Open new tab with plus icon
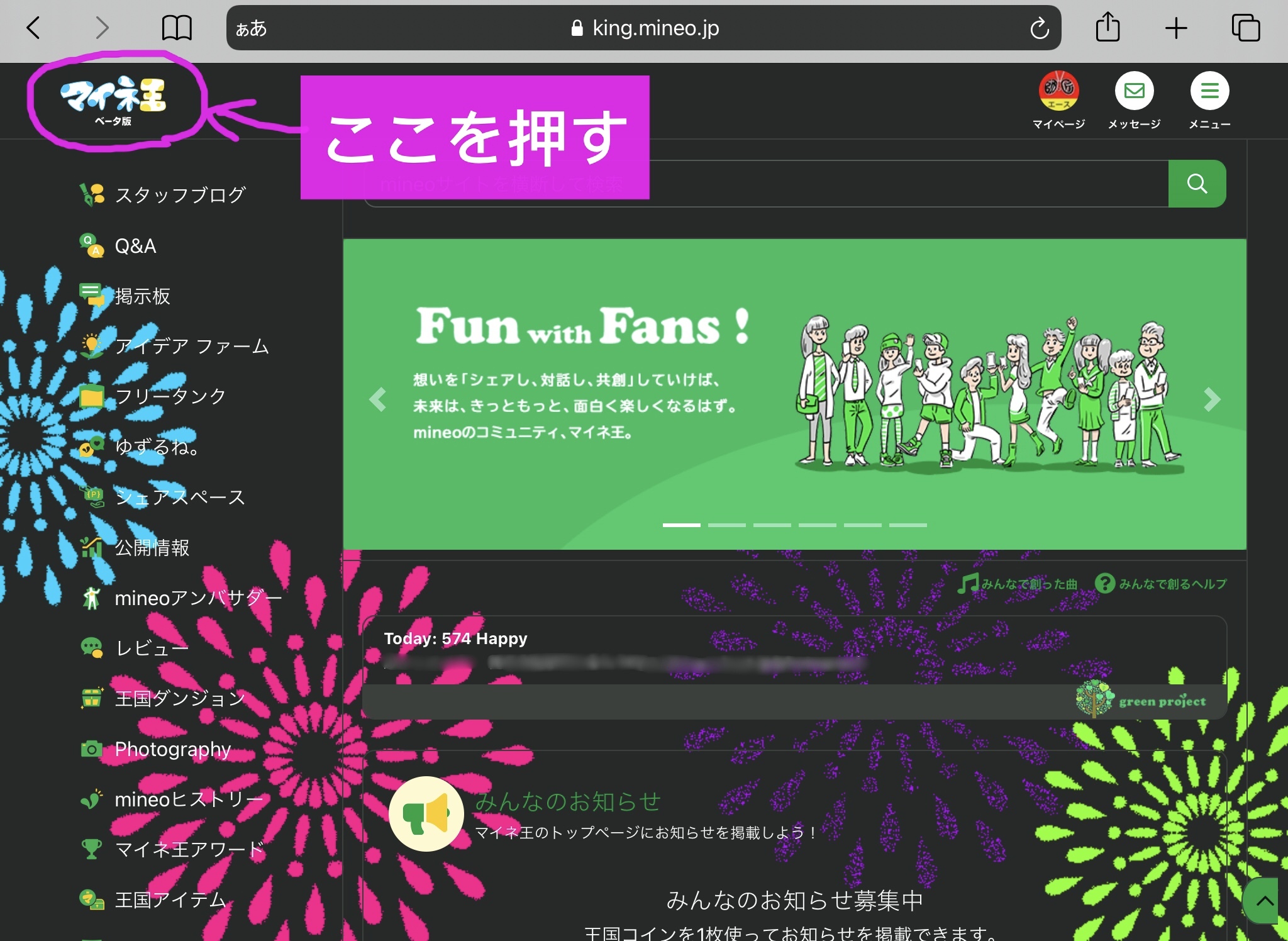Screen dimensions: 1288x941 (x=1175, y=28)
